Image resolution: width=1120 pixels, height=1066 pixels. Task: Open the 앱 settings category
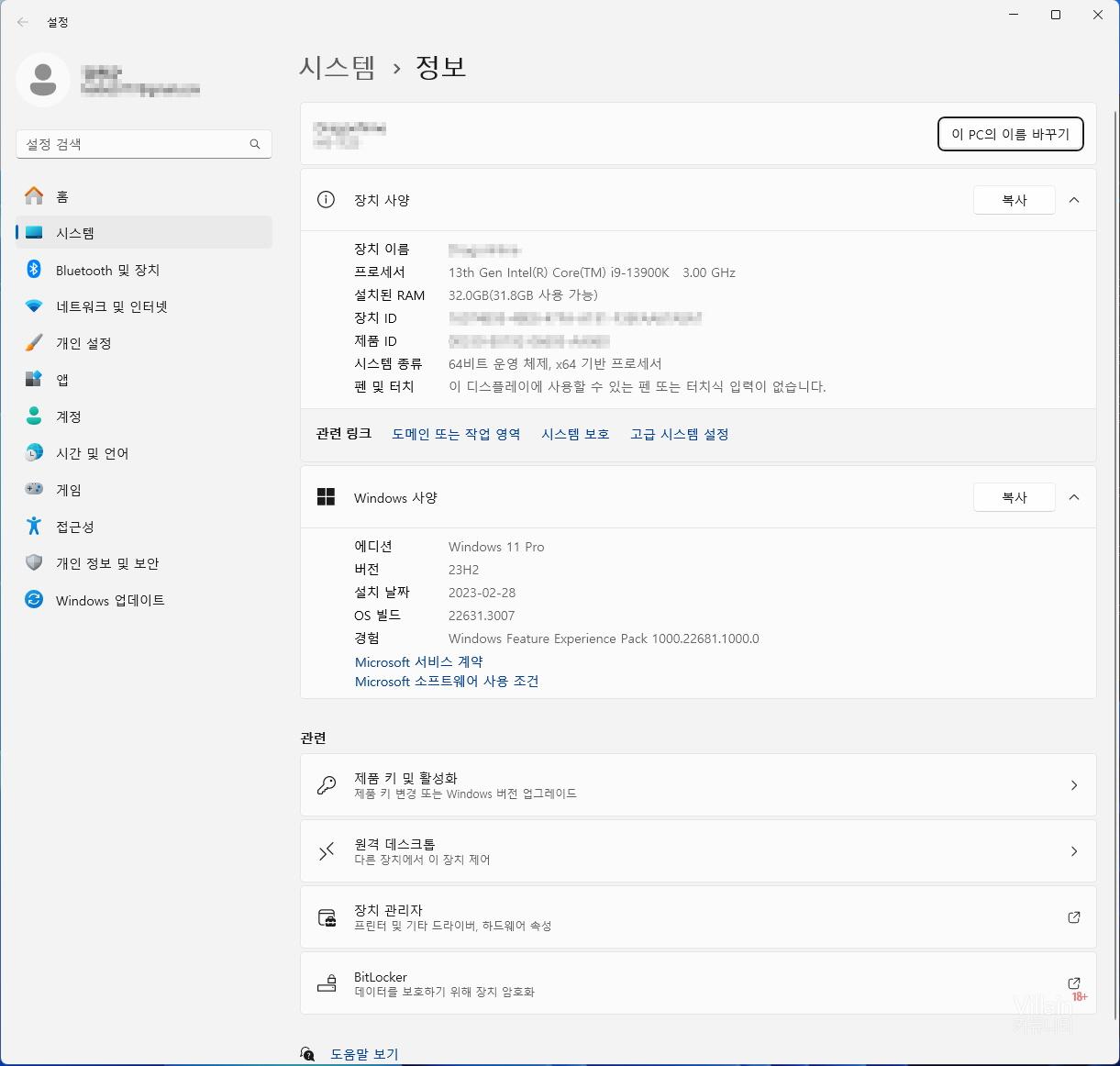point(62,380)
